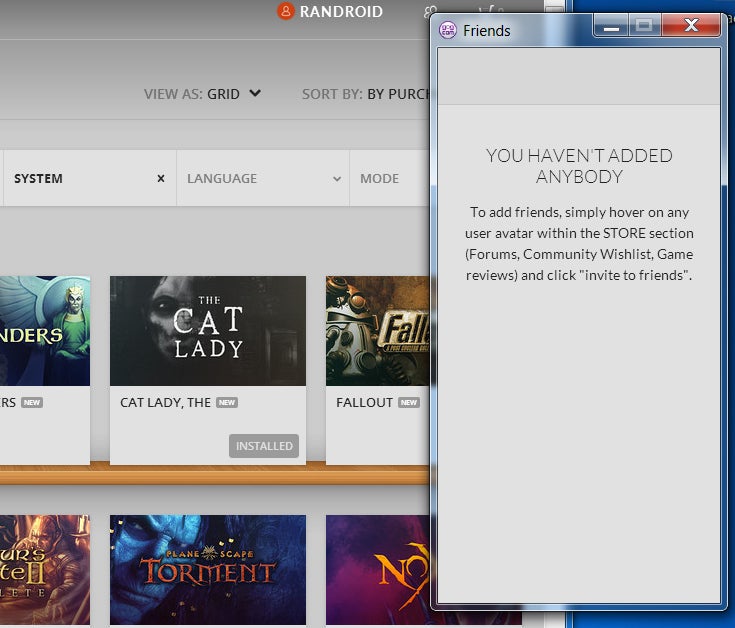Open the Nox game cover
The height and width of the screenshot is (628, 735).
(x=378, y=570)
